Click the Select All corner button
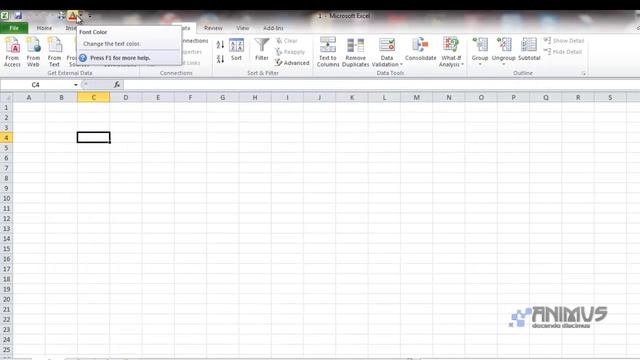 coord(6,98)
